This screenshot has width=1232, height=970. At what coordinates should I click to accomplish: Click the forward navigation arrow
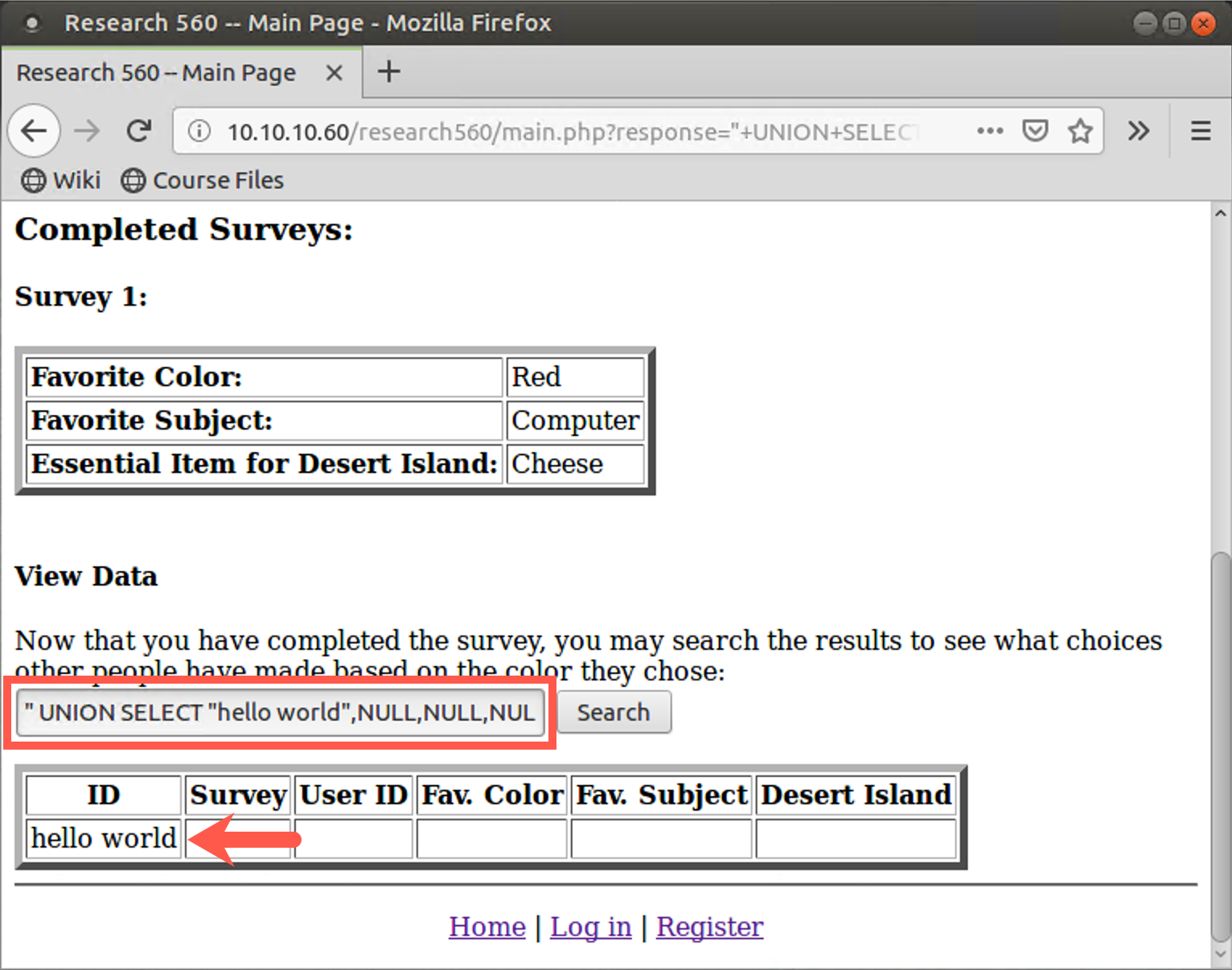[86, 130]
